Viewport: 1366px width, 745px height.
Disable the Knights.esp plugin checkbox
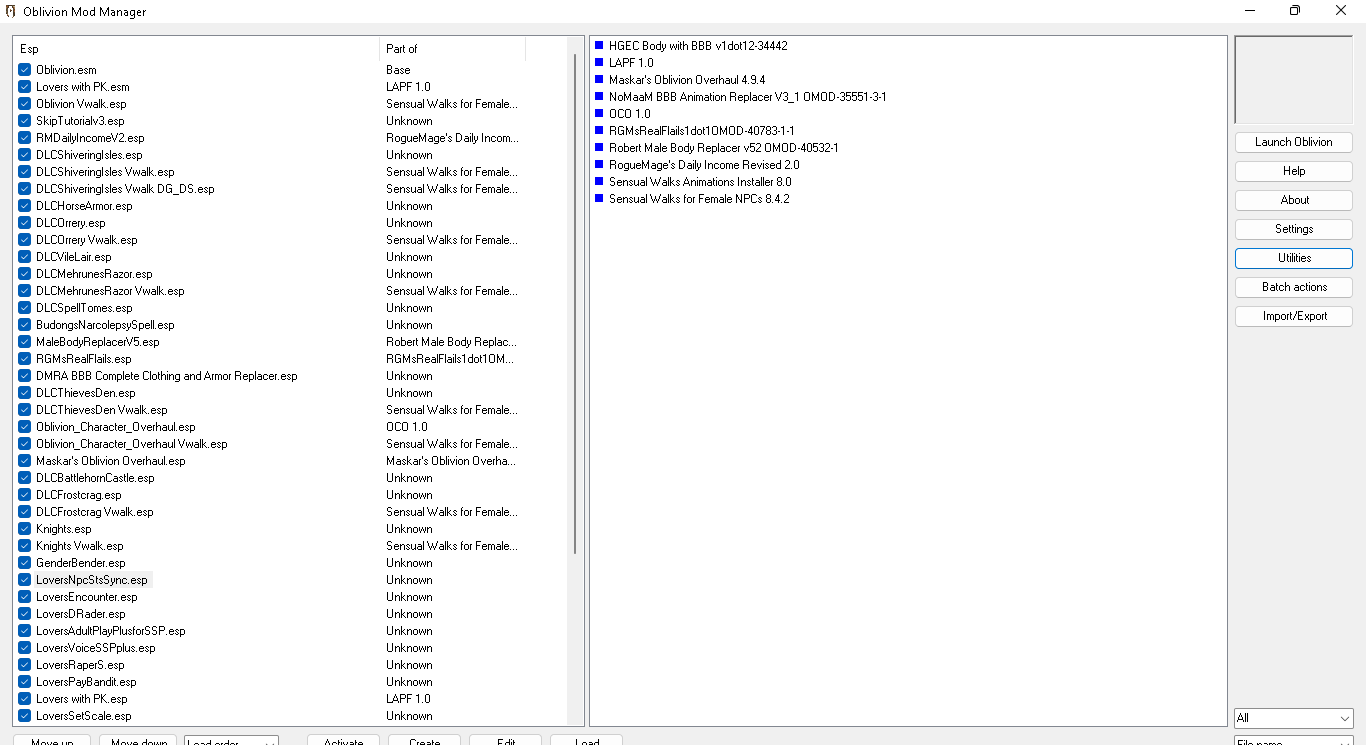click(x=25, y=529)
